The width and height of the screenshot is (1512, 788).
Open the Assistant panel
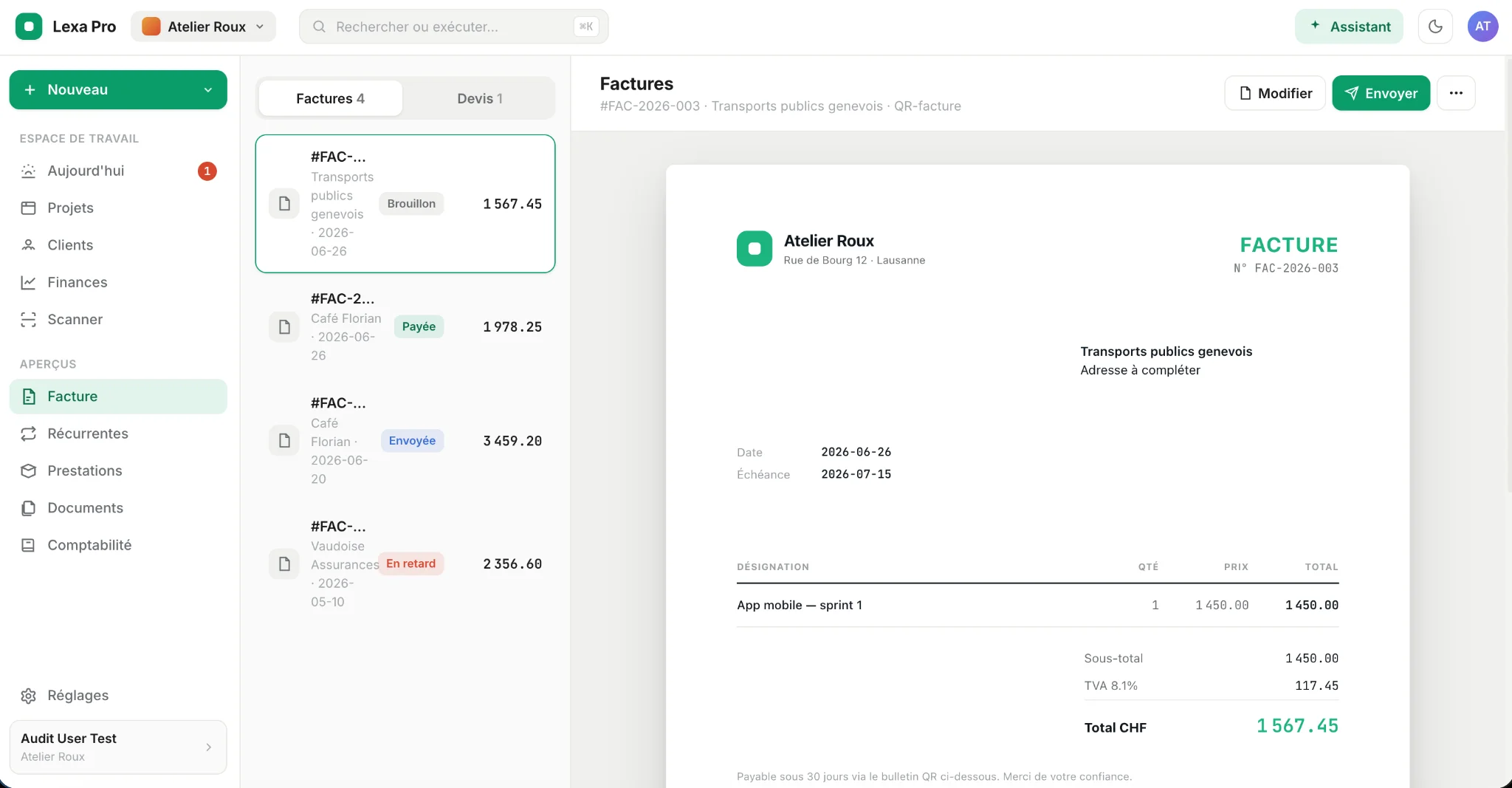(1349, 27)
